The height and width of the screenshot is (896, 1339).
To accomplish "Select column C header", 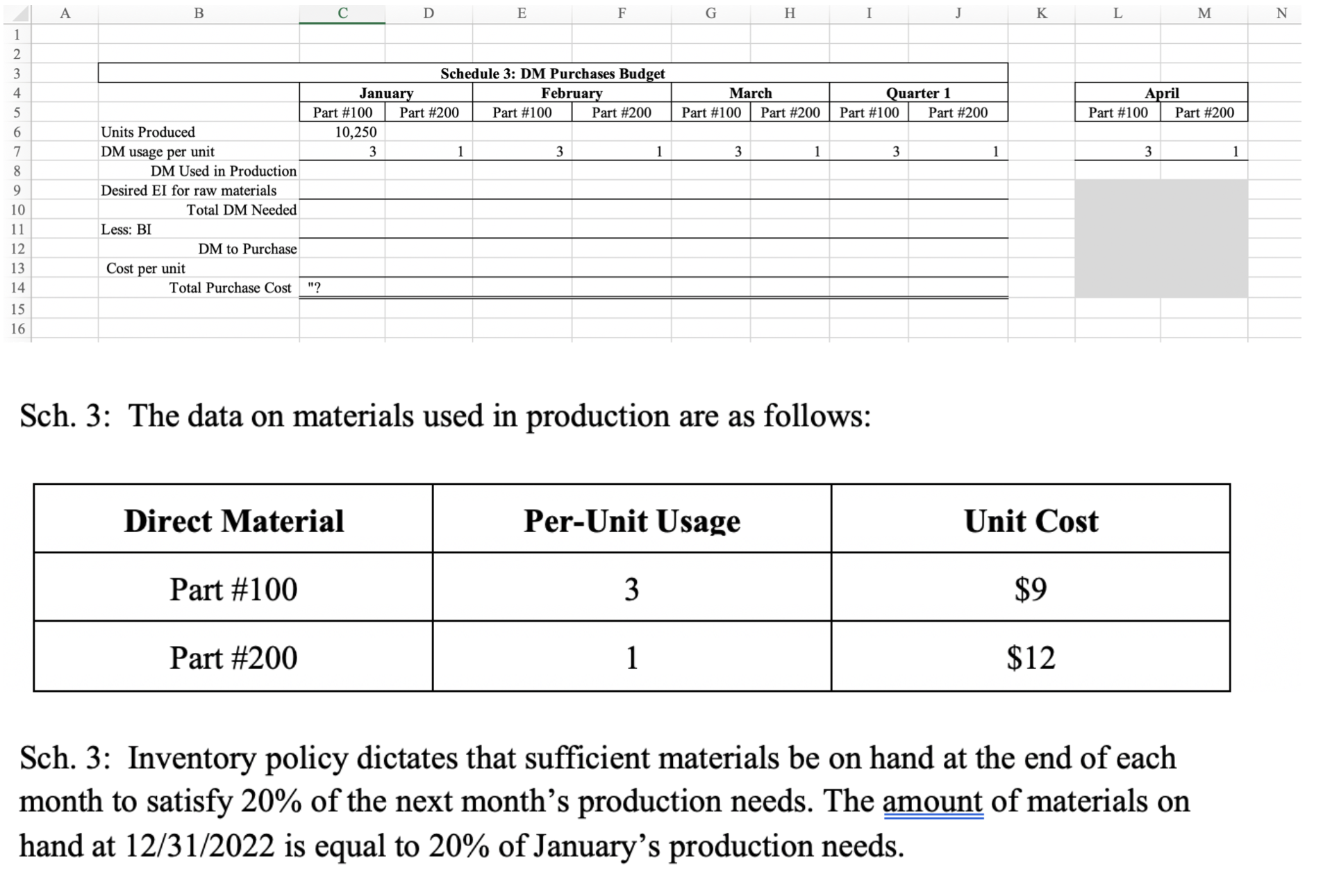I will [x=342, y=13].
